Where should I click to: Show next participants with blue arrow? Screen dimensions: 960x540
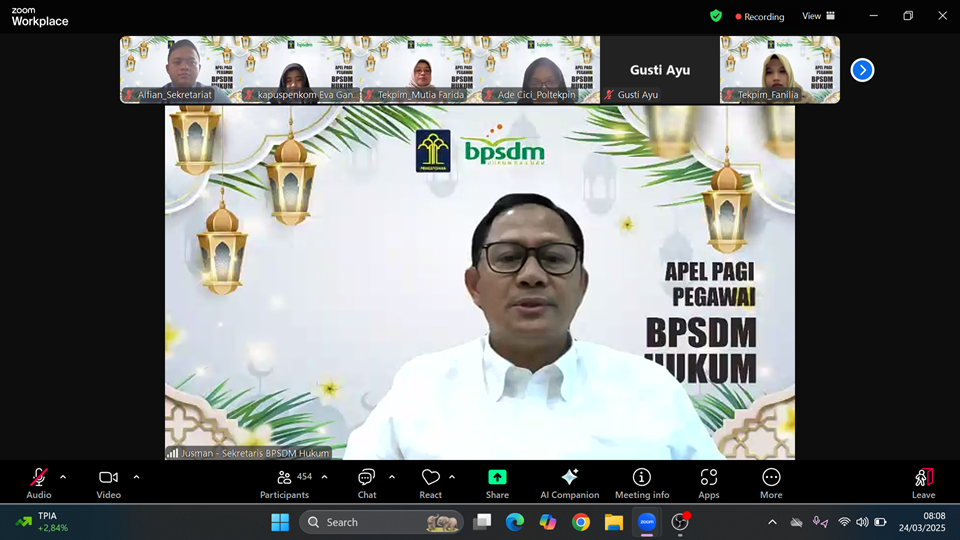pyautogui.click(x=862, y=70)
